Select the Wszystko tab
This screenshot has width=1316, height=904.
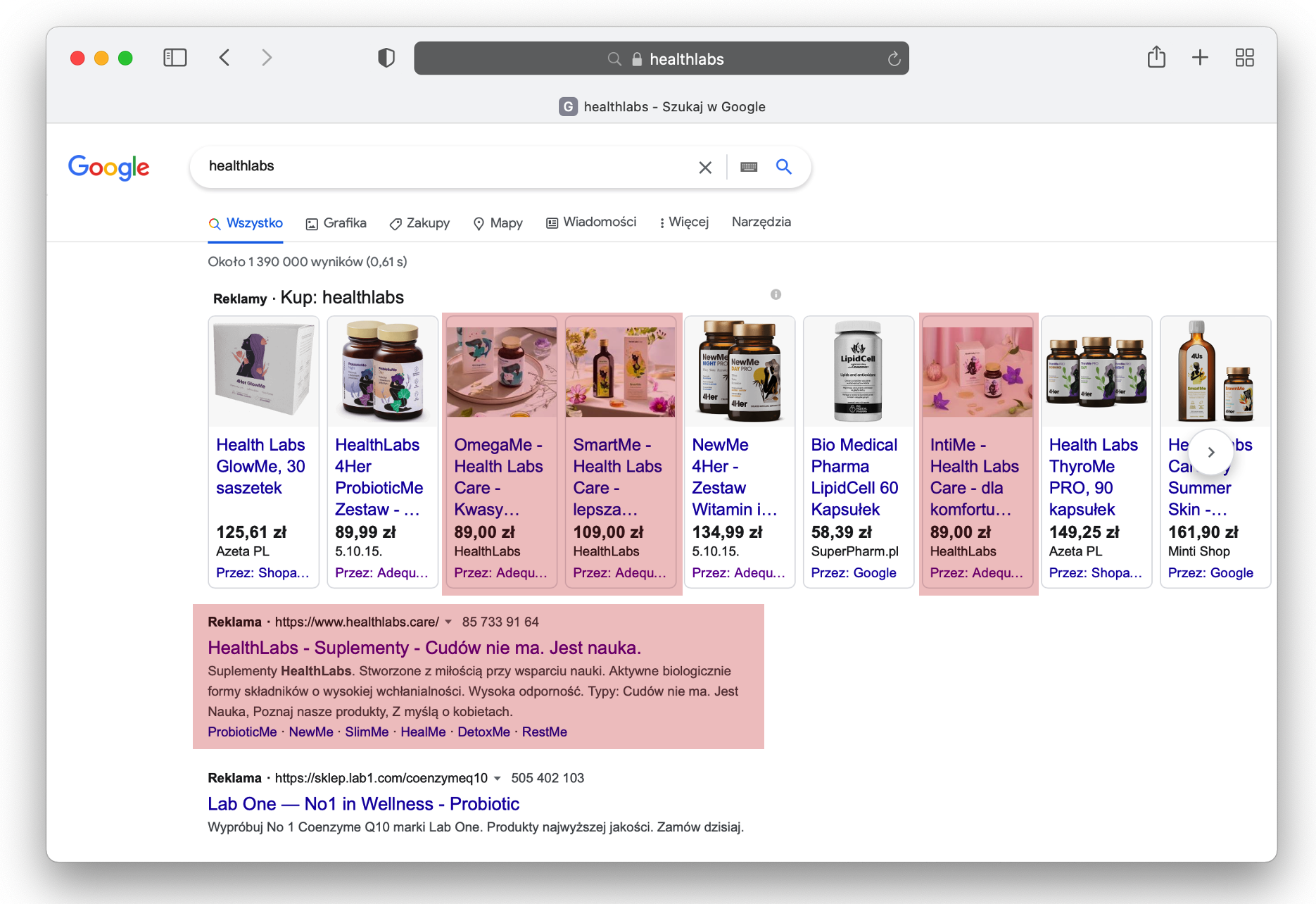(246, 223)
